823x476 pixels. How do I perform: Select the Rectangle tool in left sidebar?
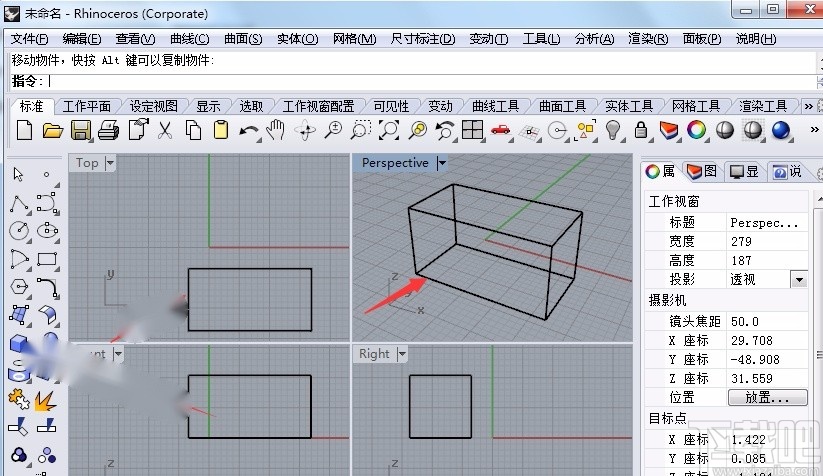click(47, 259)
